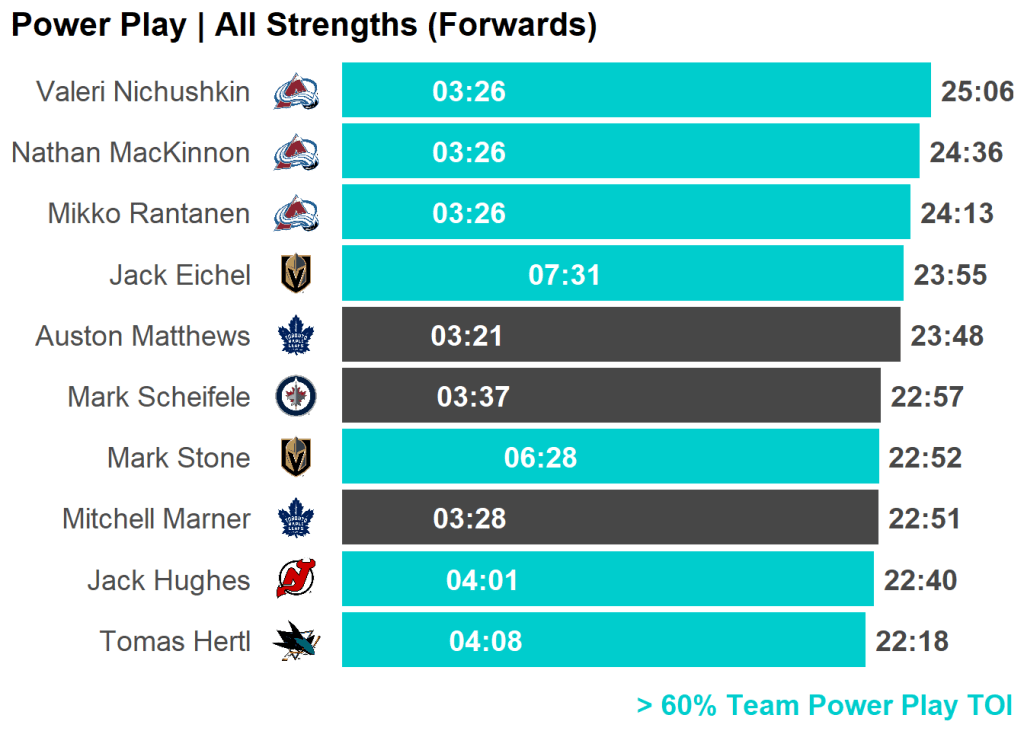Click the Golden Knights logo beside Mark Stone
Image resolution: width=1024 pixels, height=731 pixels.
[296, 458]
